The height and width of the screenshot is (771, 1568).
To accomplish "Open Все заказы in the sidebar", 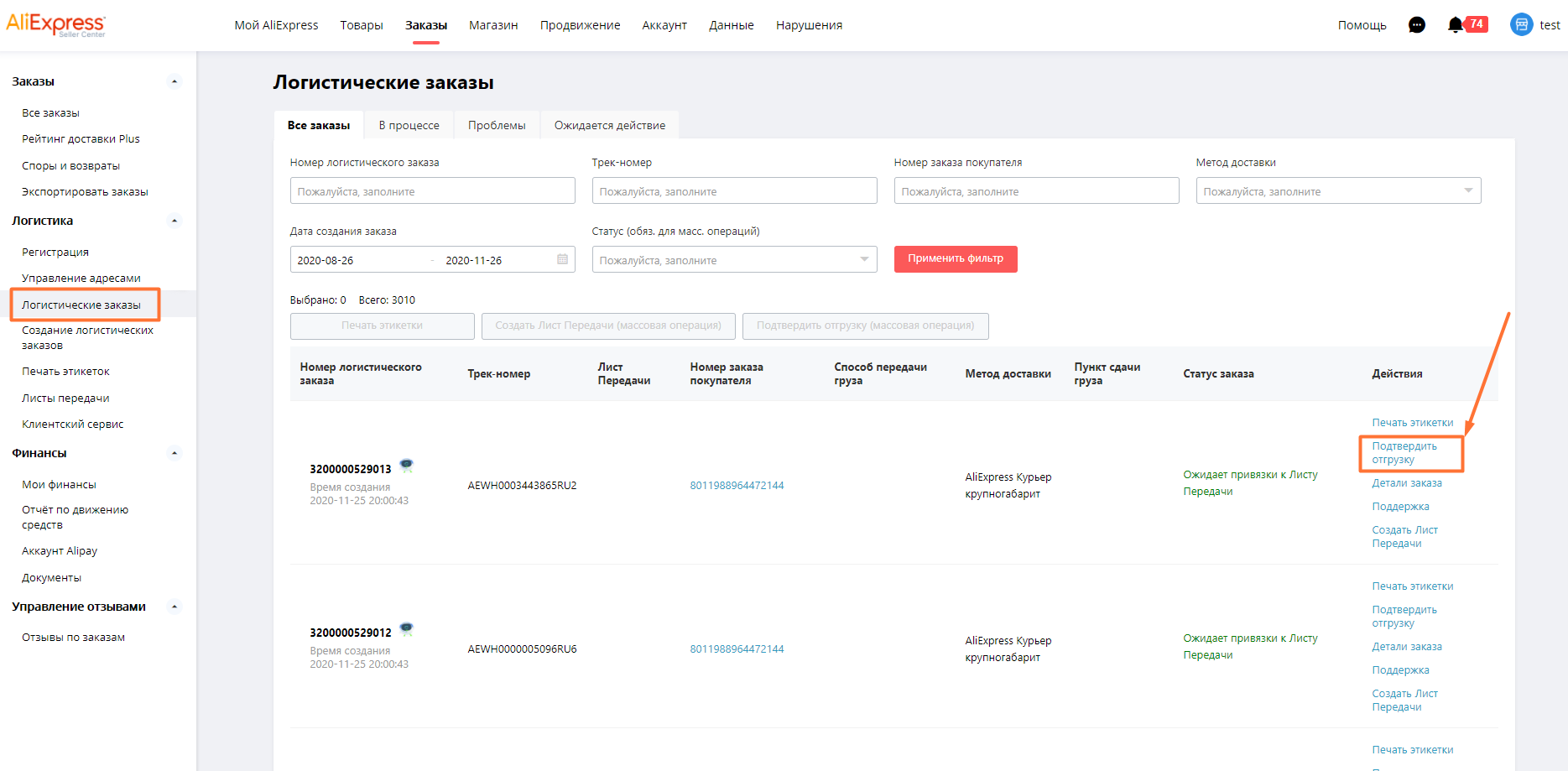I will (50, 112).
